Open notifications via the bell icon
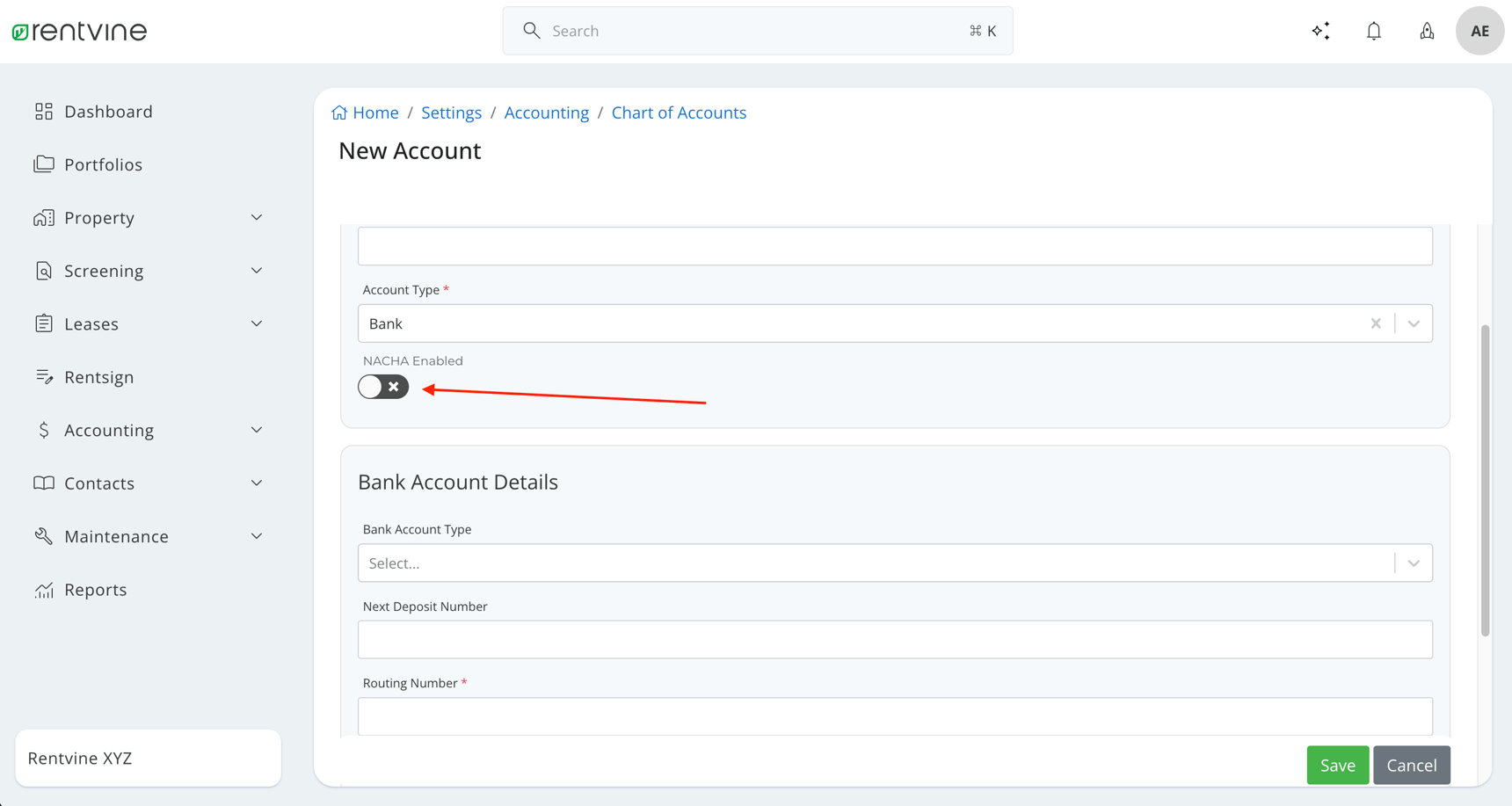 coord(1373,30)
